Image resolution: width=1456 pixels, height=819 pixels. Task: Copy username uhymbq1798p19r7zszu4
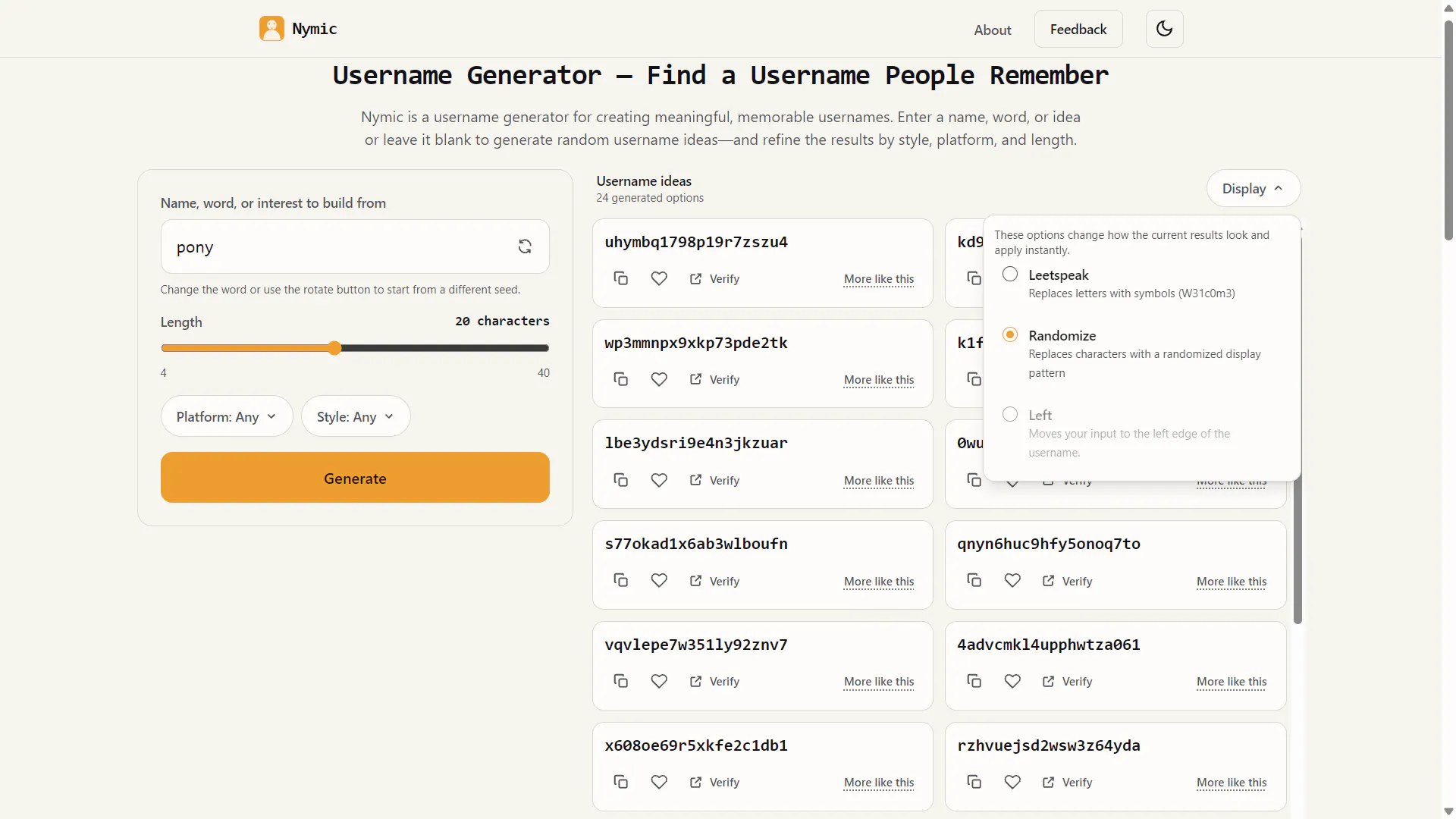[x=620, y=278]
